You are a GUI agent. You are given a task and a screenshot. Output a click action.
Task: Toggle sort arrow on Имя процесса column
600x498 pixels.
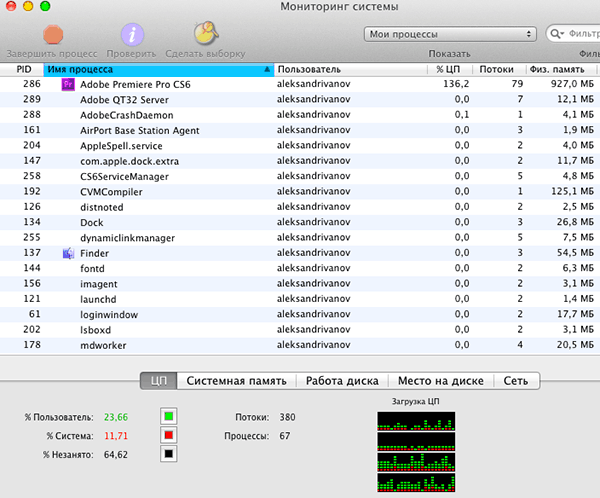click(267, 69)
